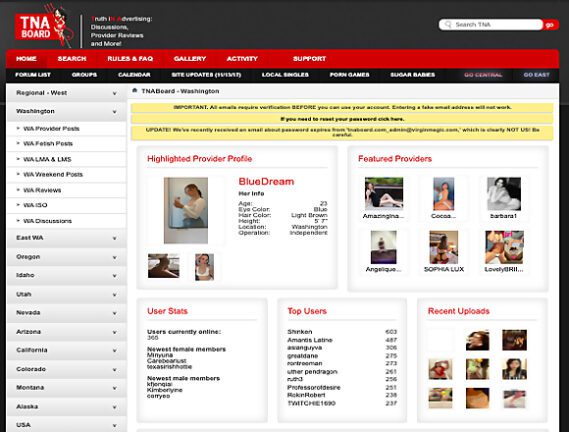Open WA Weekend Posts
The width and height of the screenshot is (569, 432).
(x=53, y=175)
